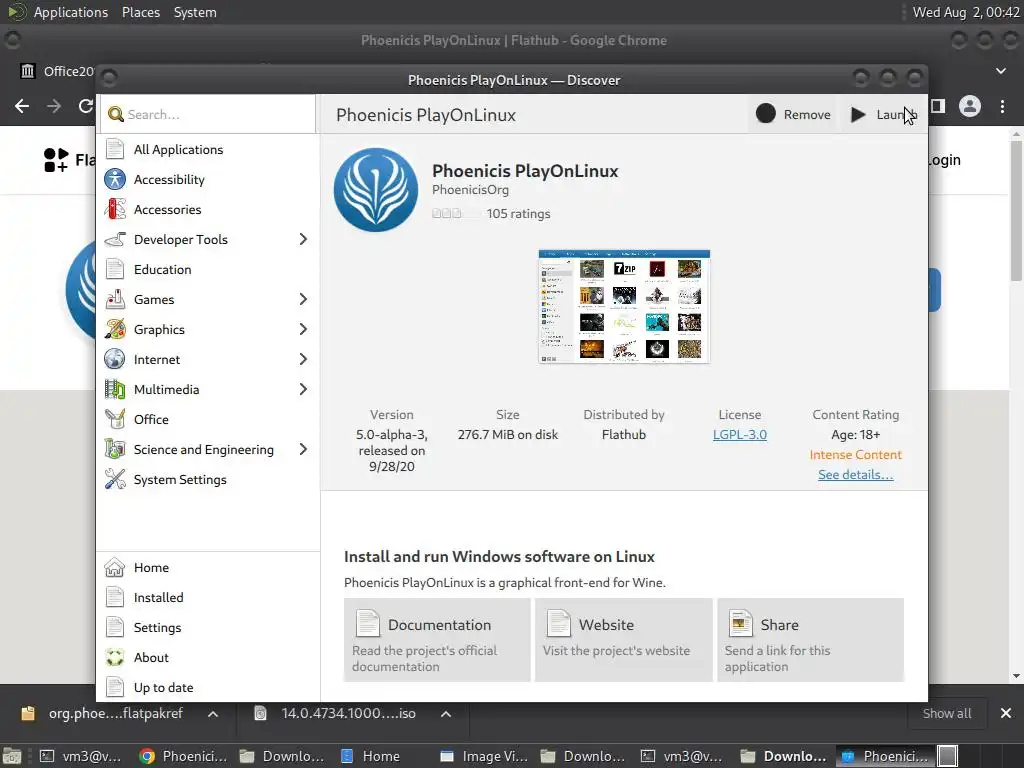The width and height of the screenshot is (1024, 768).
Task: Switch to Image Viewer in taskbar
Action: pyautogui.click(x=484, y=756)
